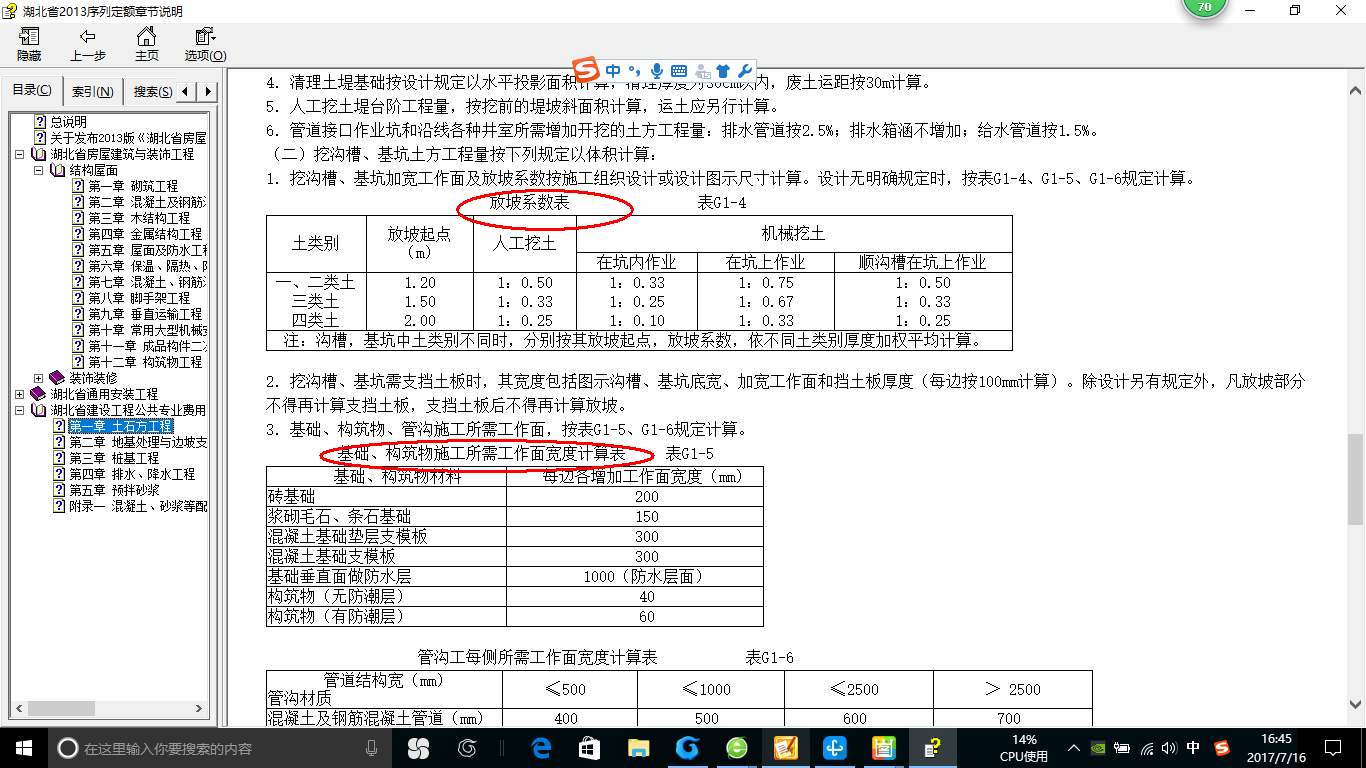Select 第五章 预拌砂浆 topic
The image size is (1366, 768).
pos(113,490)
